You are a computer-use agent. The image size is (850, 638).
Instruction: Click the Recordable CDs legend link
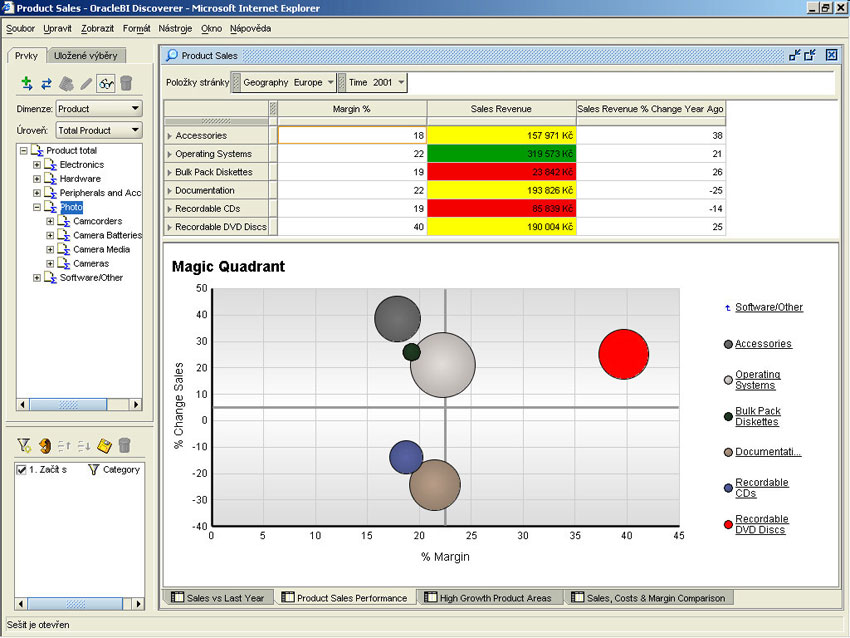[762, 488]
